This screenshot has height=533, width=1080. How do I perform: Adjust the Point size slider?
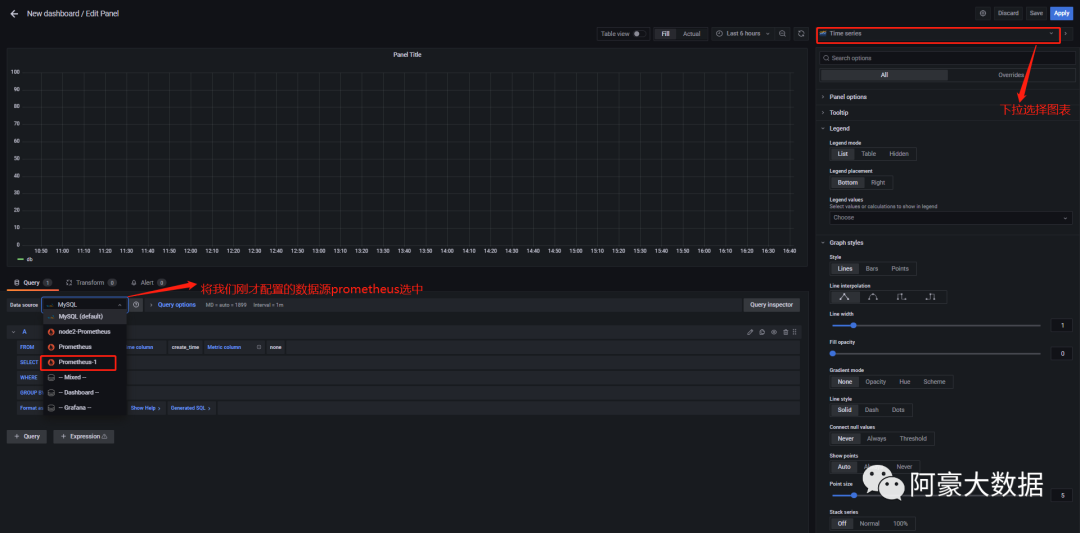pos(937,495)
